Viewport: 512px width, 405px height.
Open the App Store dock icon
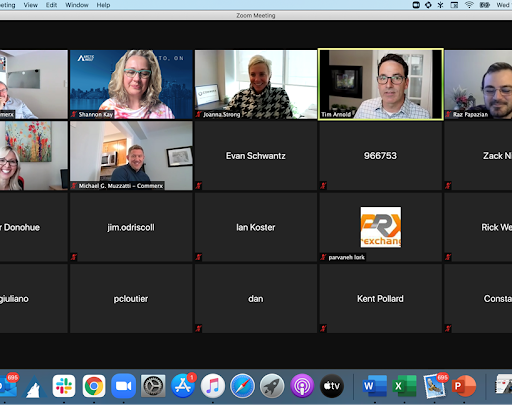coord(183,386)
